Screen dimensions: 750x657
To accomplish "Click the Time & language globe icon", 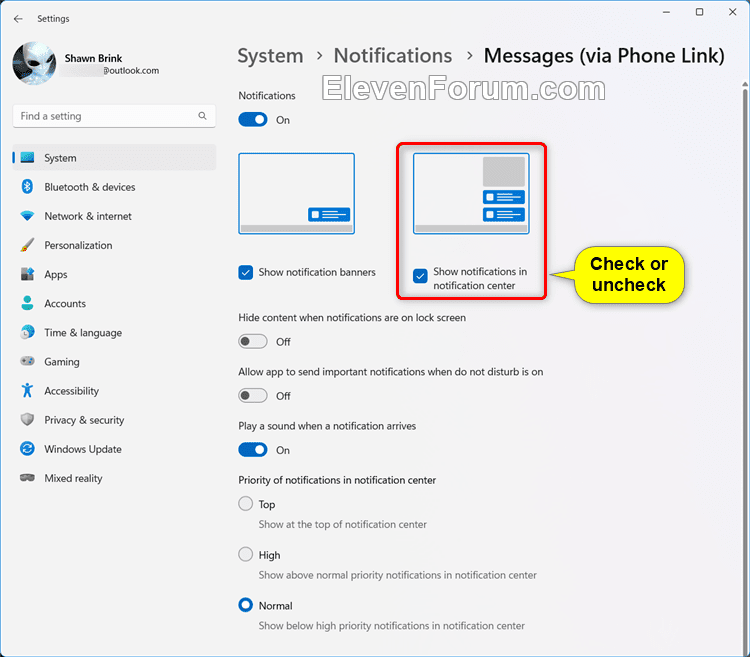I will [27, 332].
